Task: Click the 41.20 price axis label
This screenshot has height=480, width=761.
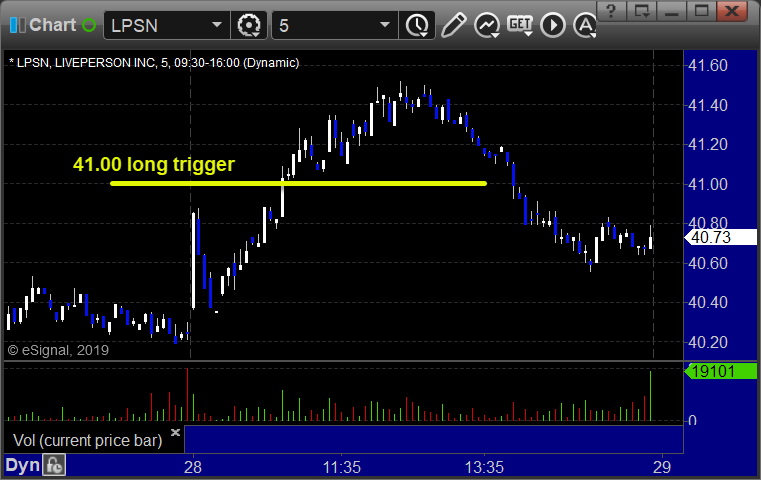Action: point(708,144)
